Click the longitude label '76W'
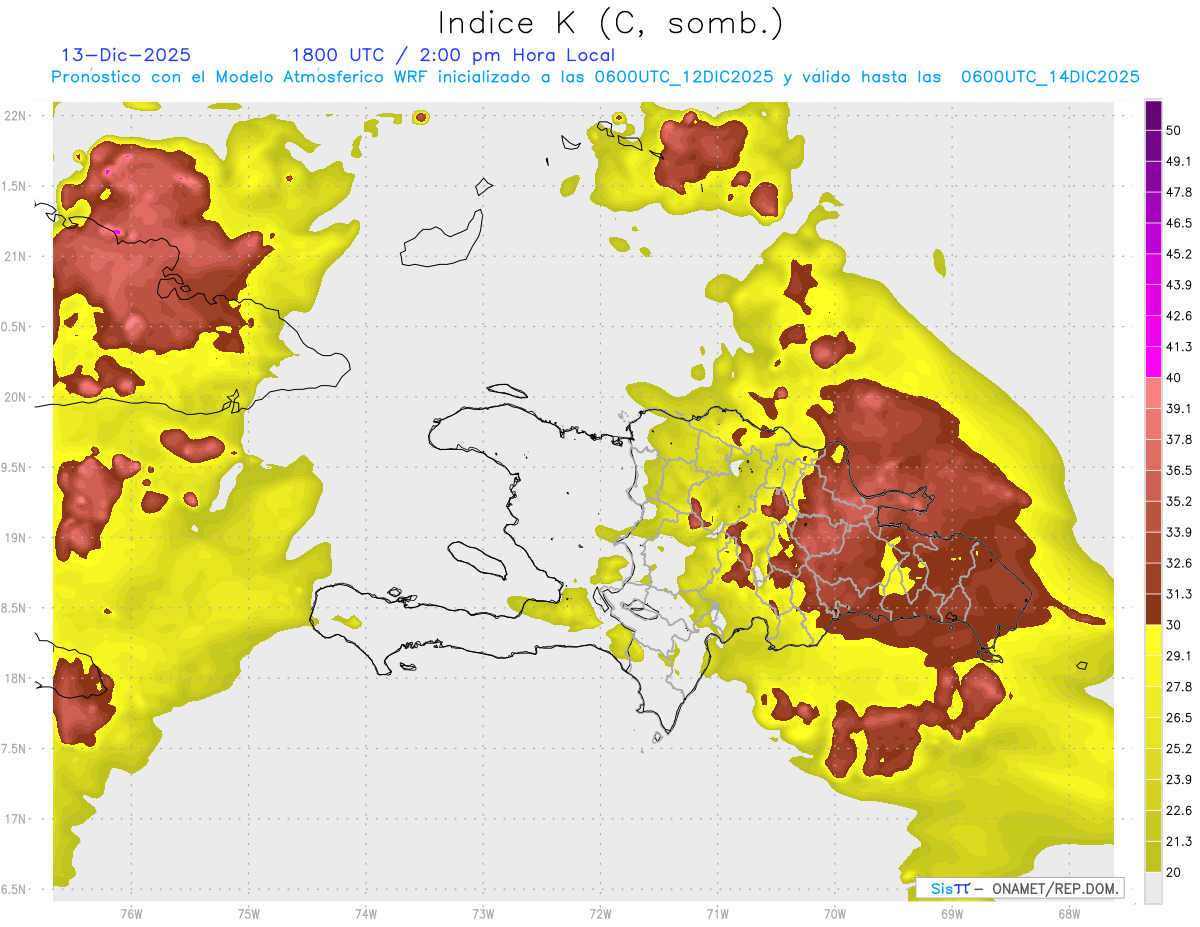This screenshot has width=1200, height=927. tap(131, 913)
